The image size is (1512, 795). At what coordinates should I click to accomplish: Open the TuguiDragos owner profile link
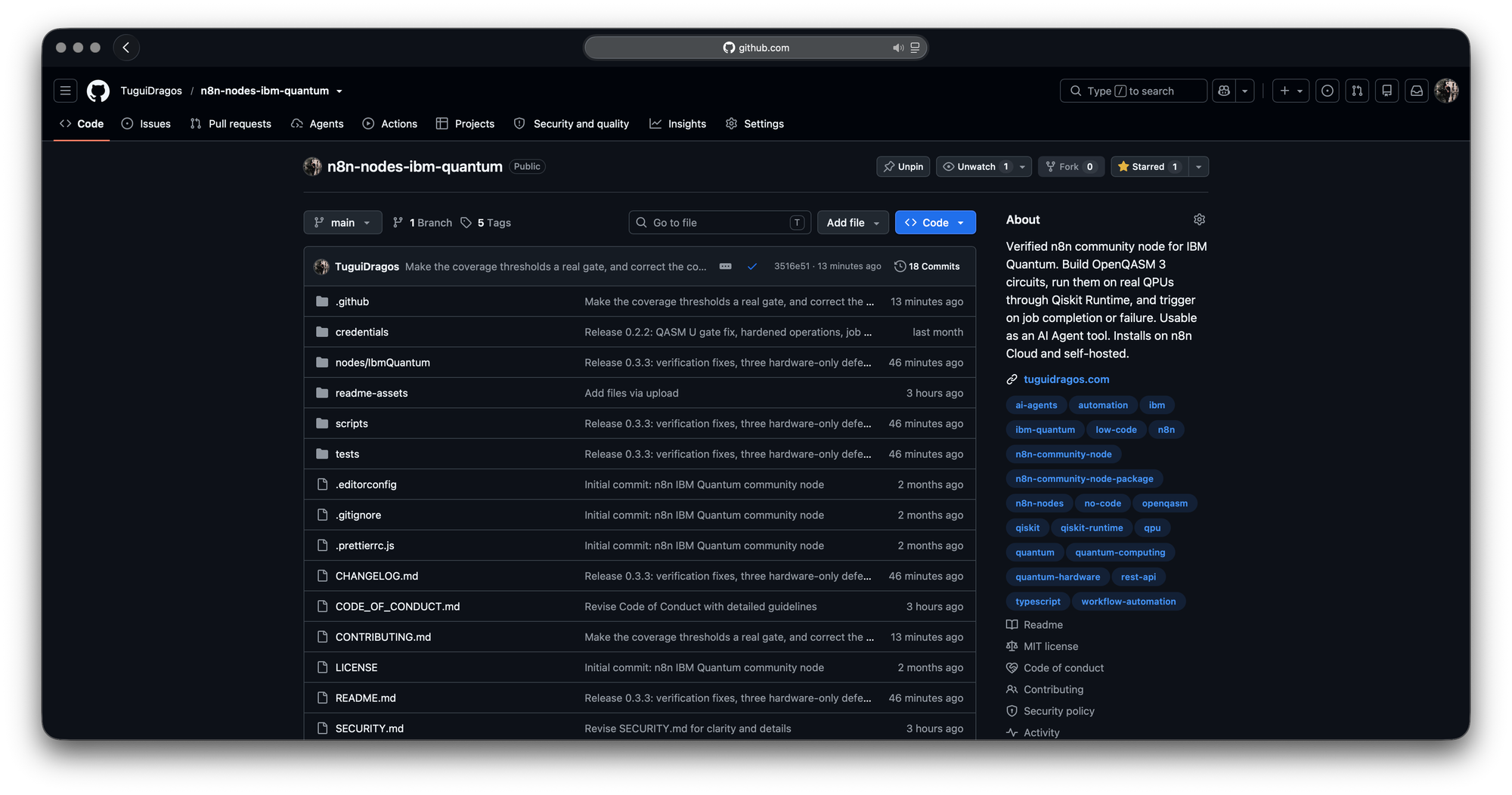click(151, 91)
